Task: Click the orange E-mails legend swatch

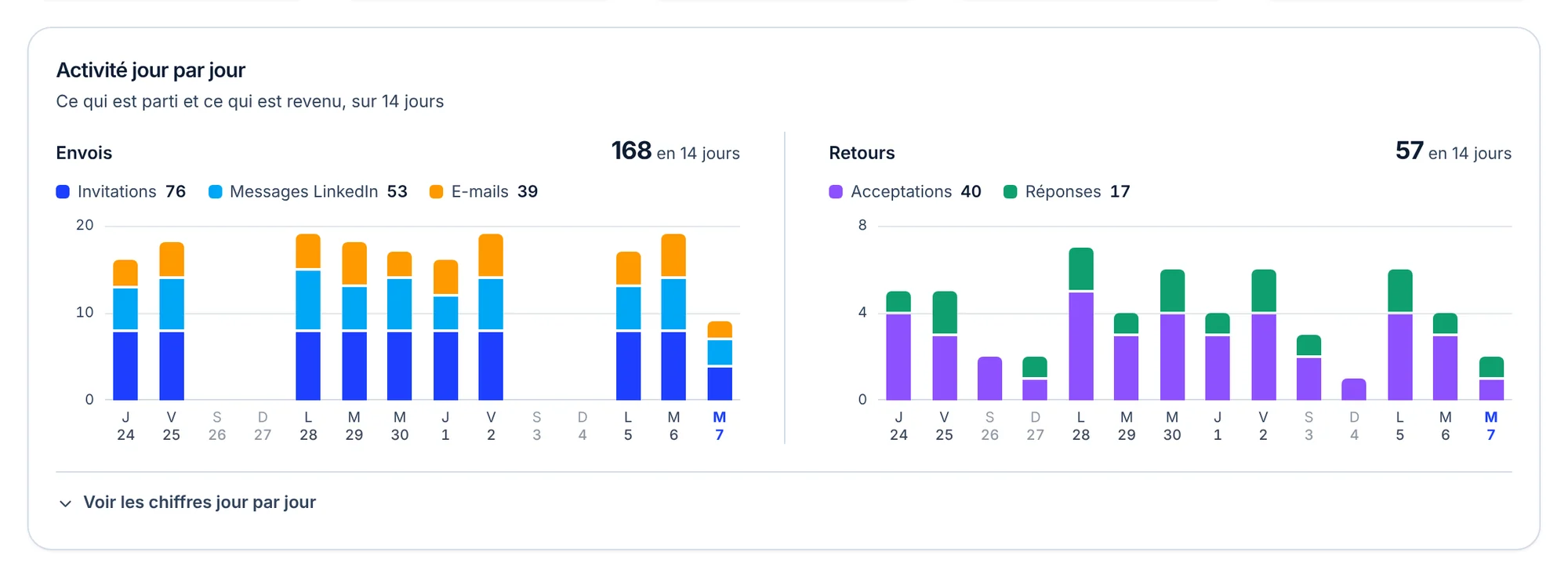Action: tap(437, 192)
